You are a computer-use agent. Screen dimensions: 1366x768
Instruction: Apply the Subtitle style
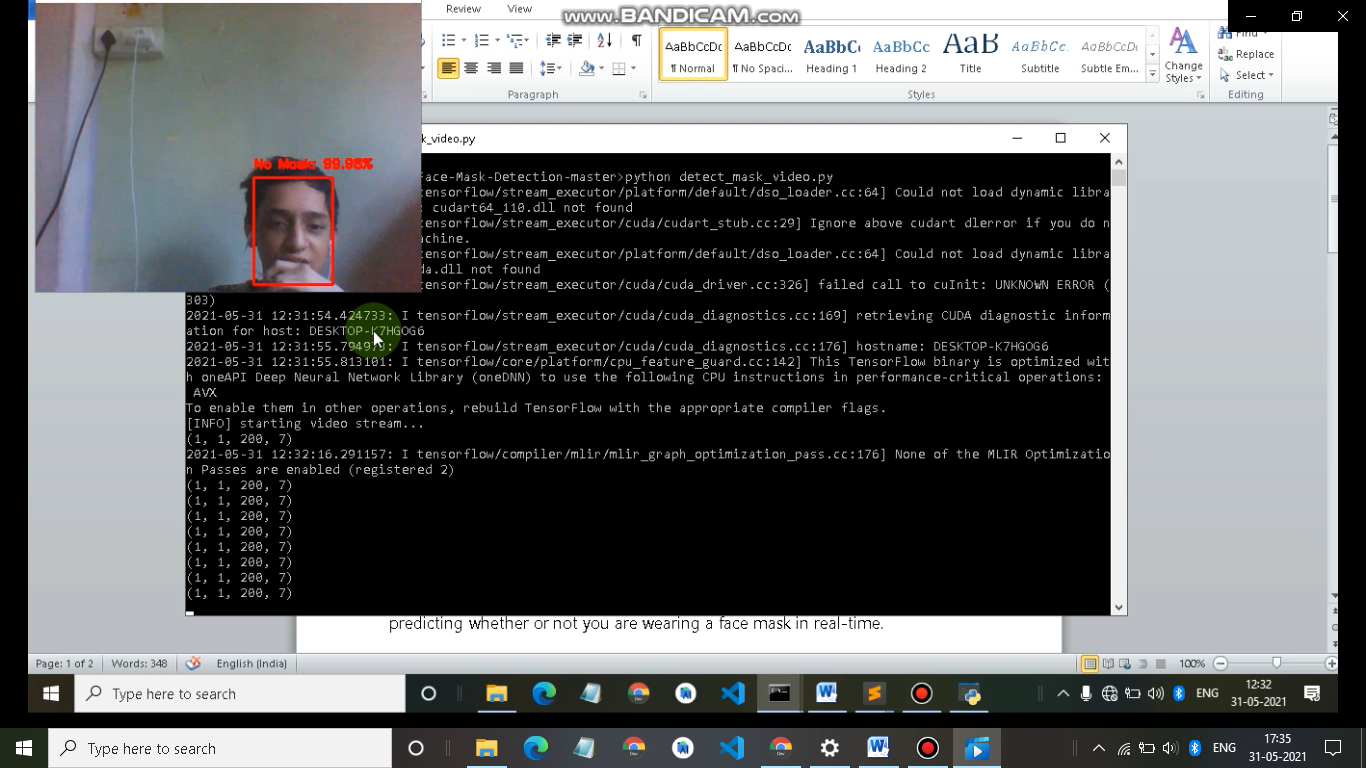coord(1040,55)
